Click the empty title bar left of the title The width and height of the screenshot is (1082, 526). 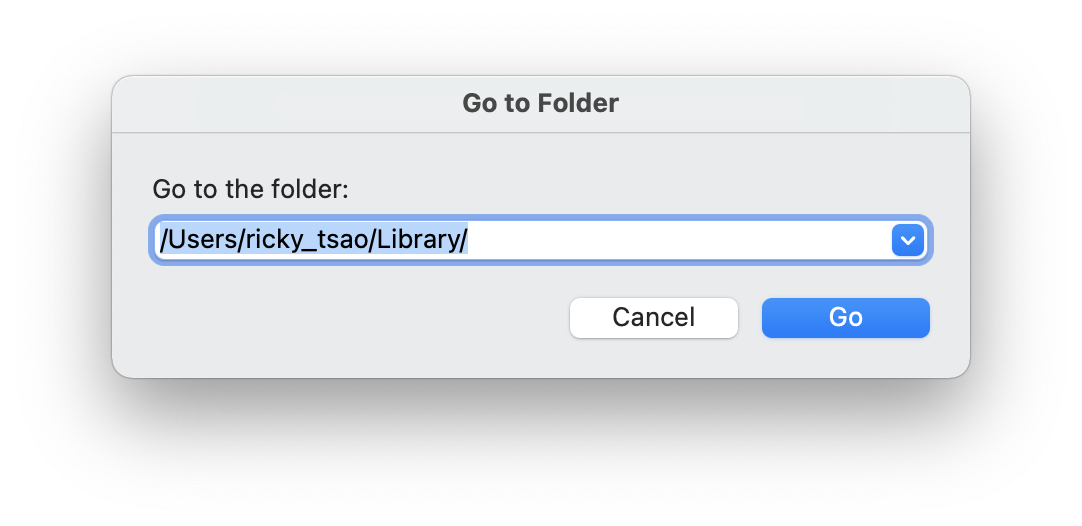[286, 104]
